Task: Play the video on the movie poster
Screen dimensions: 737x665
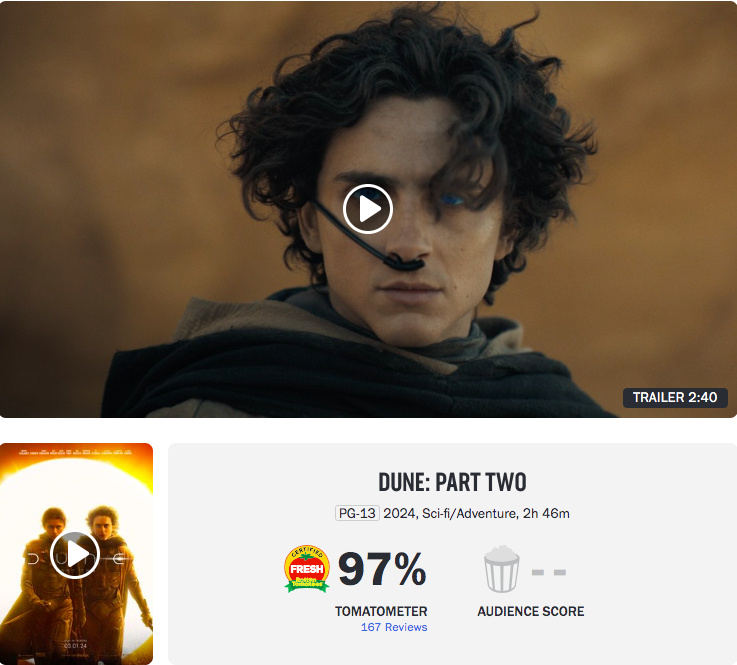Action: 75,555
